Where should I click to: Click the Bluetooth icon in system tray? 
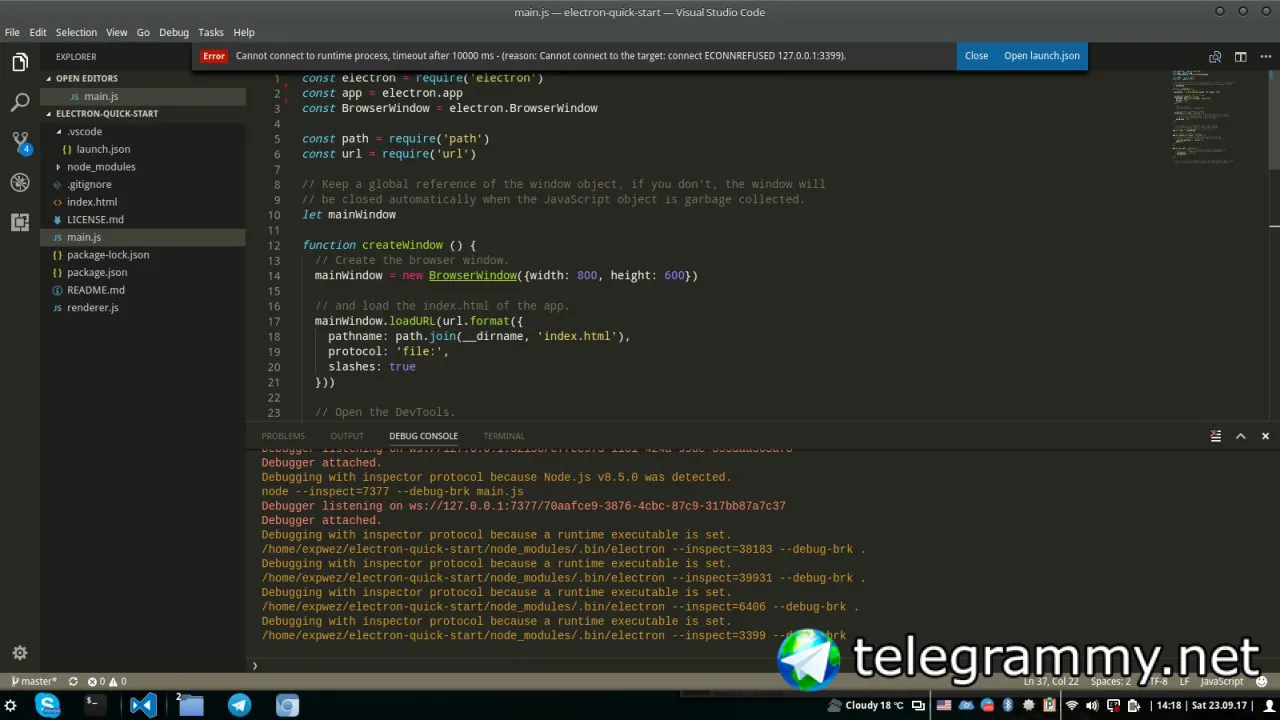coord(1008,705)
